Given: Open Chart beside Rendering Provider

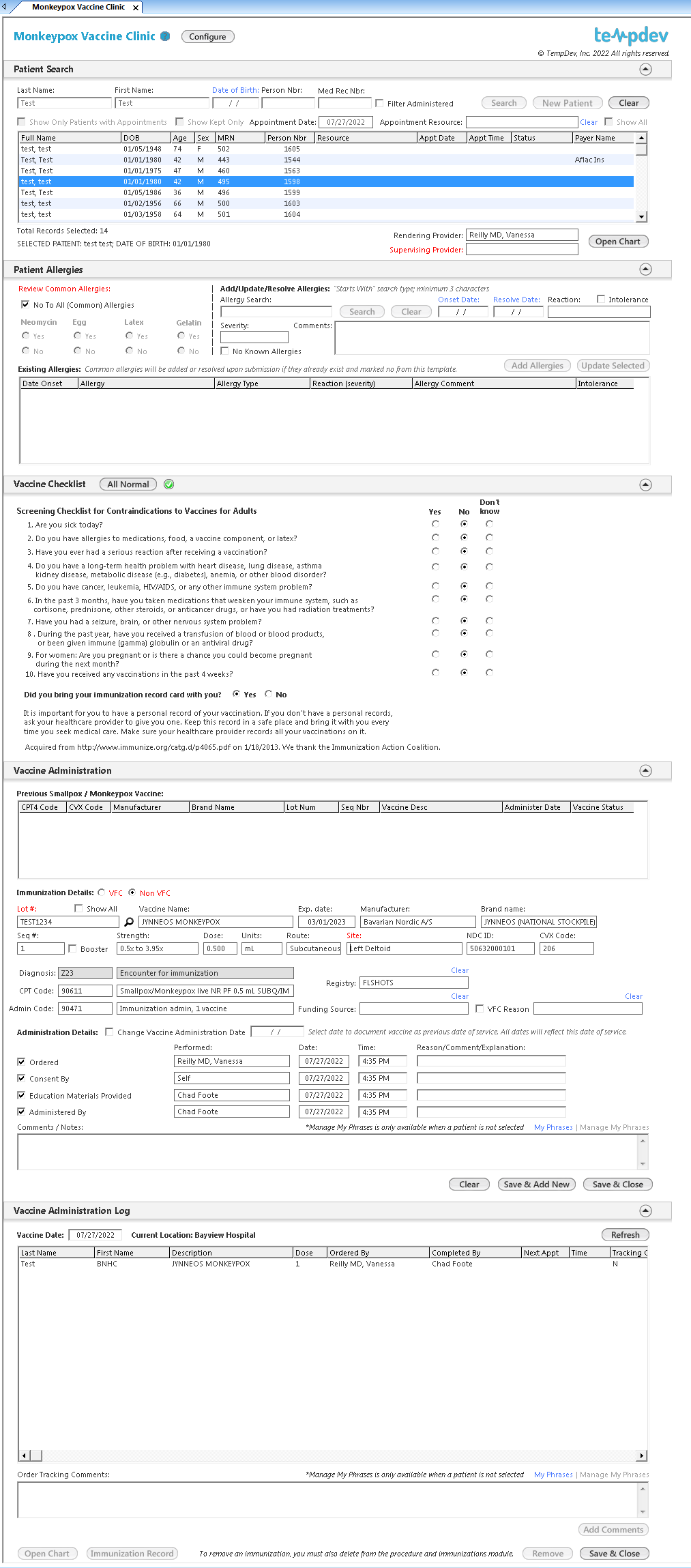Looking at the screenshot, I should (618, 242).
